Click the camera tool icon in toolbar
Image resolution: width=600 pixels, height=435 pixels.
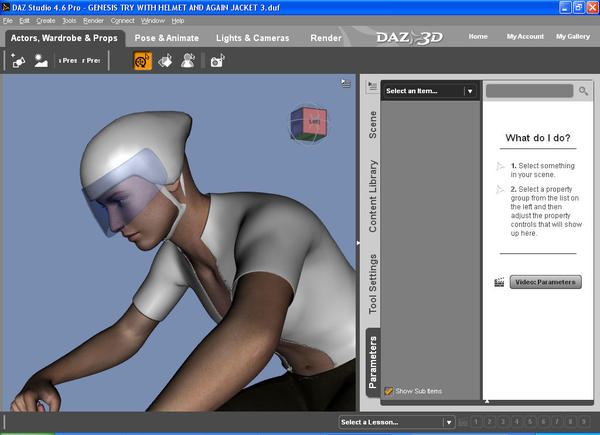[x=217, y=61]
